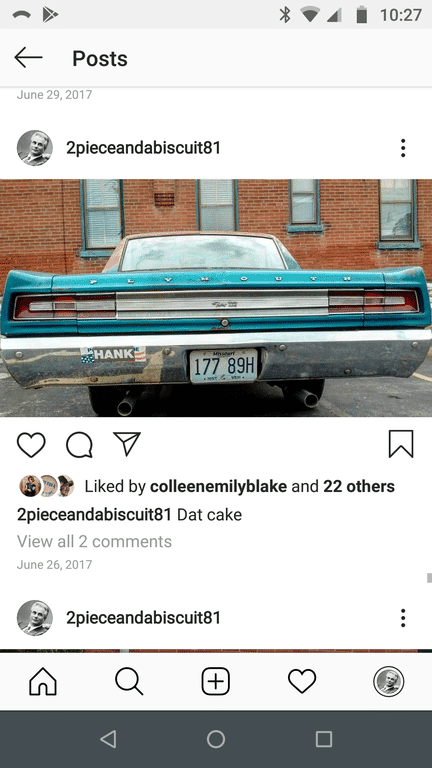Image resolution: width=432 pixels, height=768 pixels.
Task: Open profile tab avatar in bottom bar
Action: point(388,681)
